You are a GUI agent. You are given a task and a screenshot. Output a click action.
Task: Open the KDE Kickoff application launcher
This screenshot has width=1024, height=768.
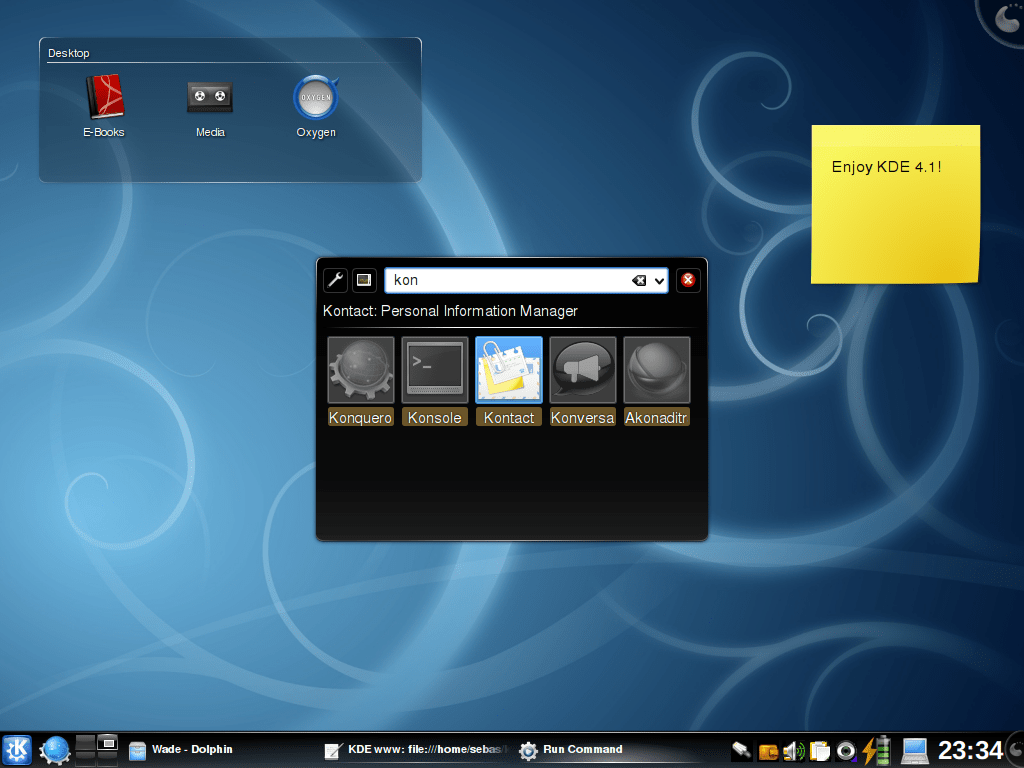coord(17,750)
